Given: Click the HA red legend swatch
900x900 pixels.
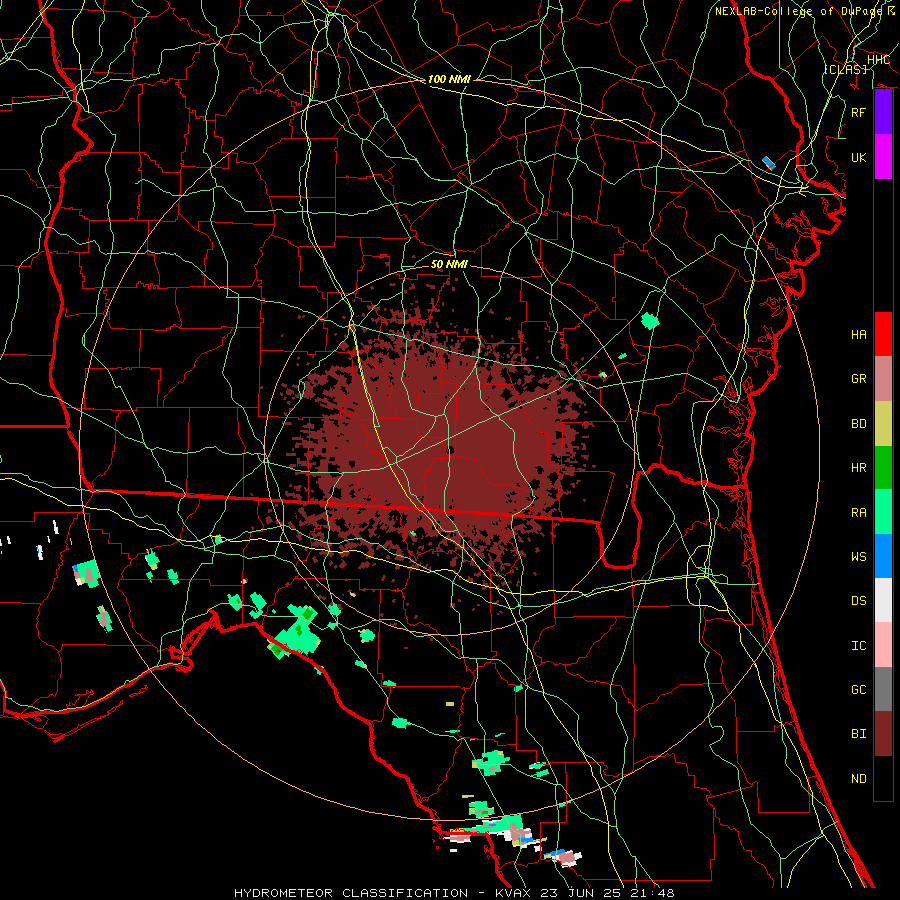Looking at the screenshot, I should 883,334.
